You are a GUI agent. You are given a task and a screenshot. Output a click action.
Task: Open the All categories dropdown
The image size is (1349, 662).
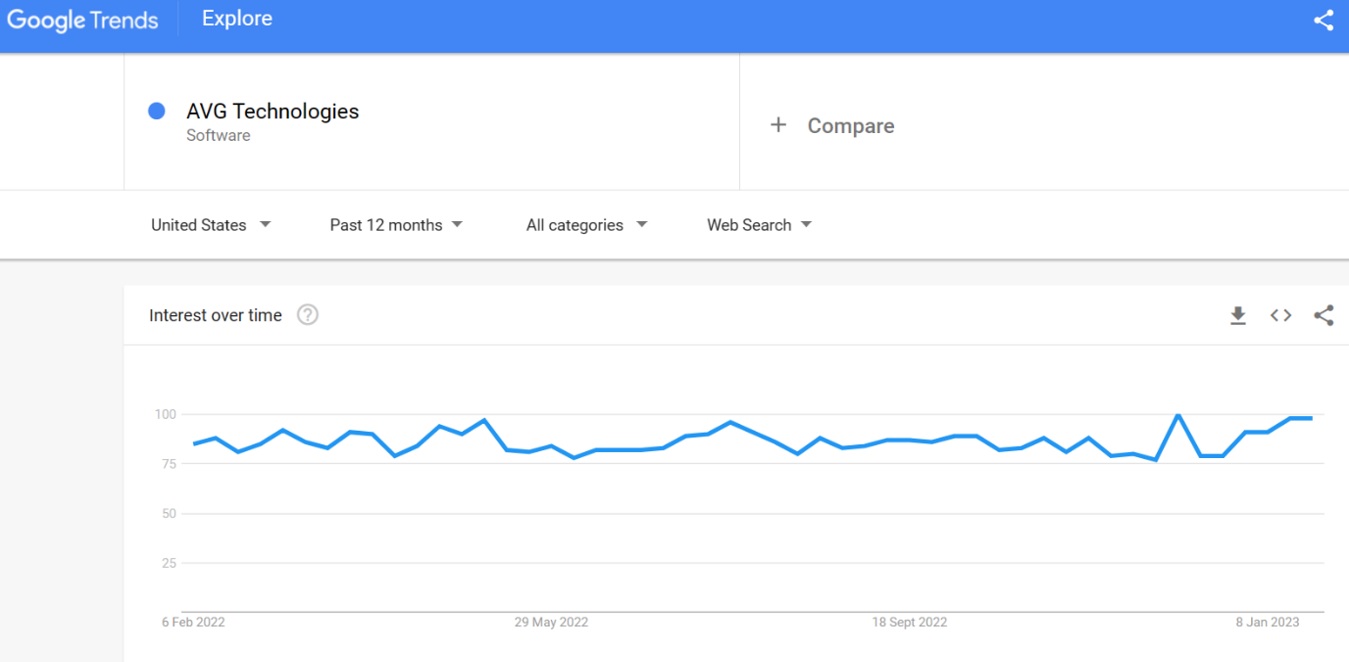point(586,225)
